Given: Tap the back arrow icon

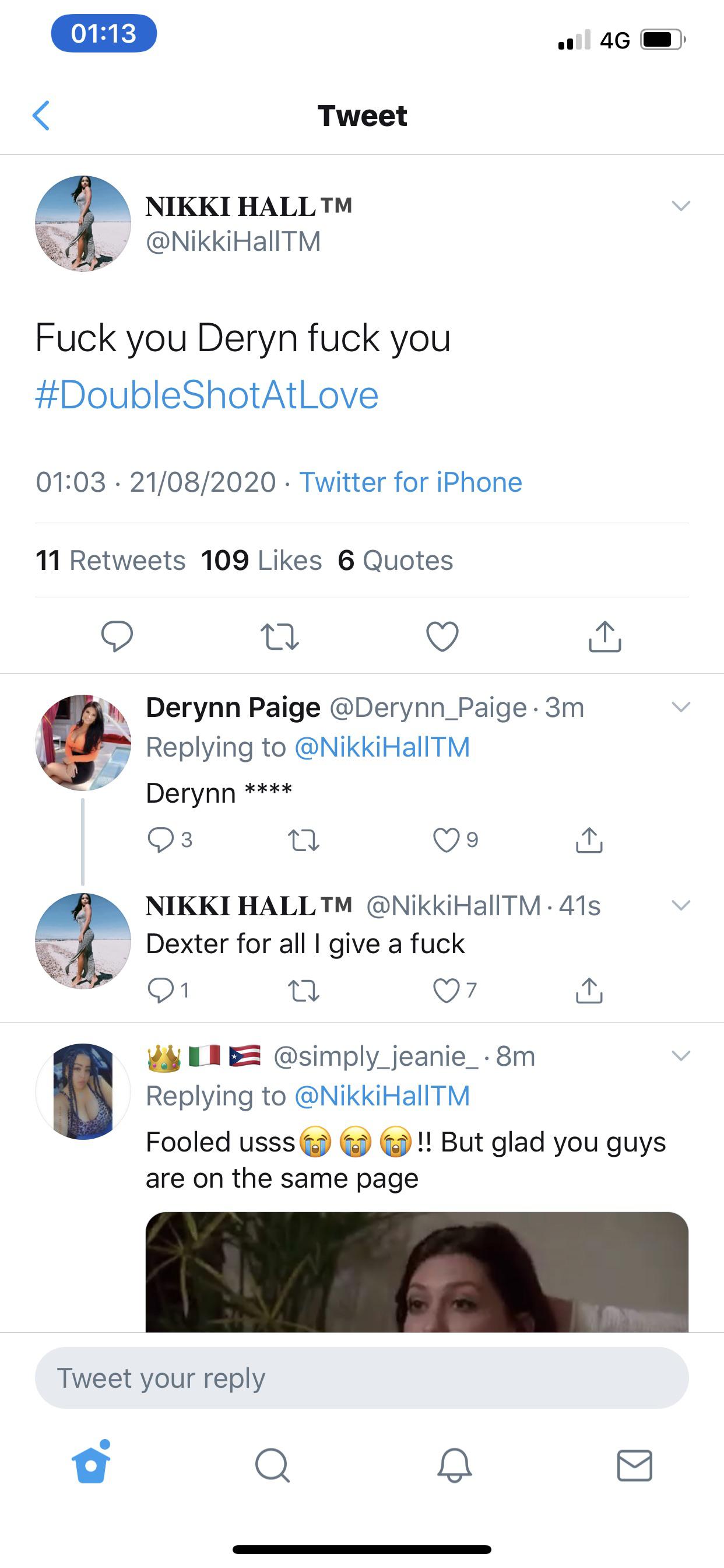Looking at the screenshot, I should (41, 116).
